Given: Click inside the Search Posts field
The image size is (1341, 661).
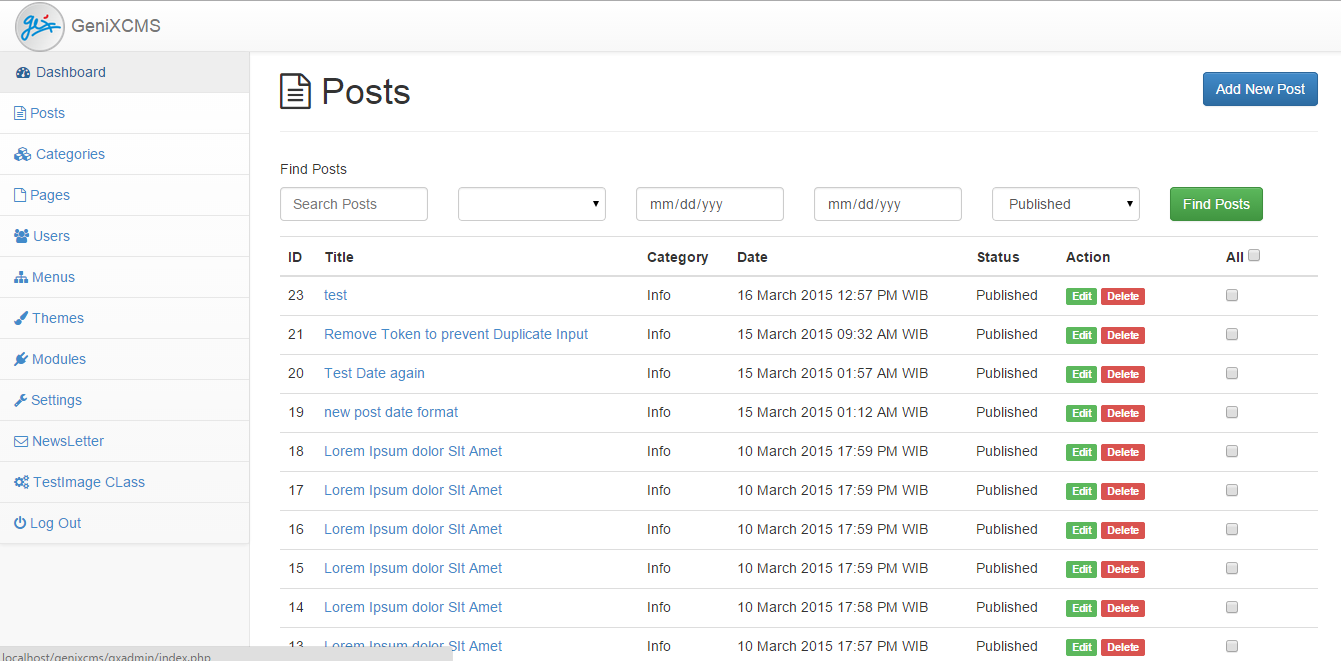Looking at the screenshot, I should pos(353,204).
